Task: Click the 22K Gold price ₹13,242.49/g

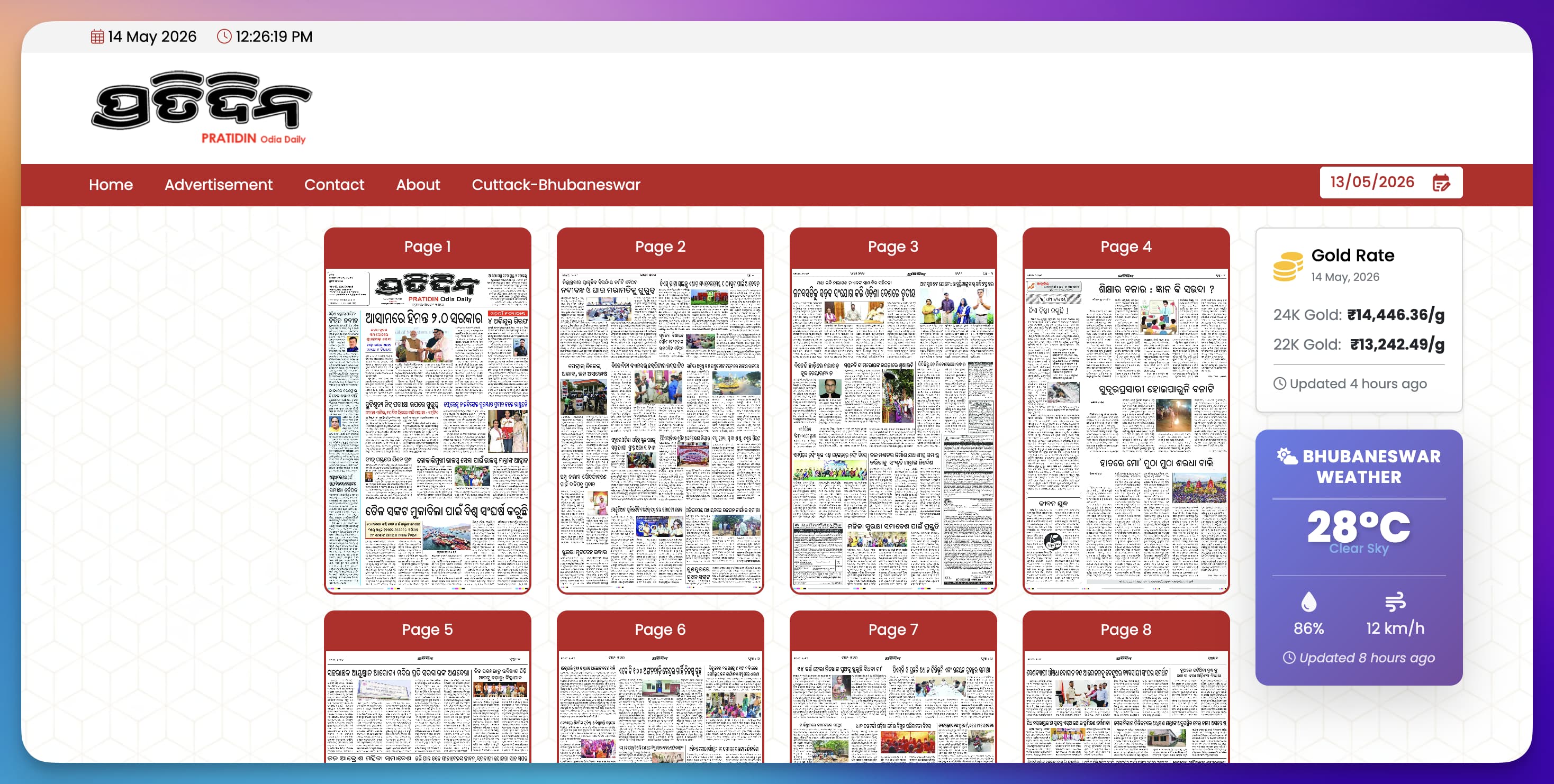Action: (x=1397, y=344)
